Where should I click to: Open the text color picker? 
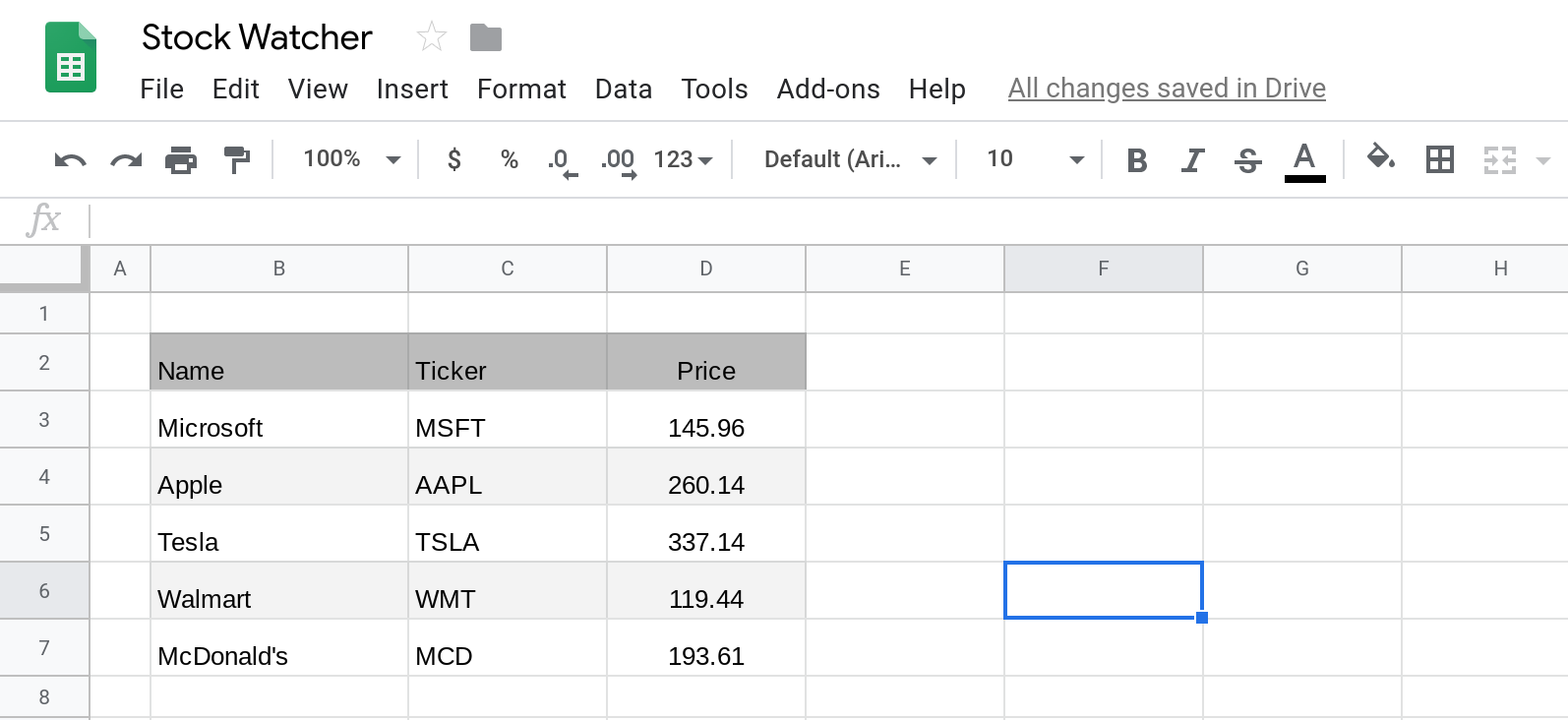tap(1304, 161)
